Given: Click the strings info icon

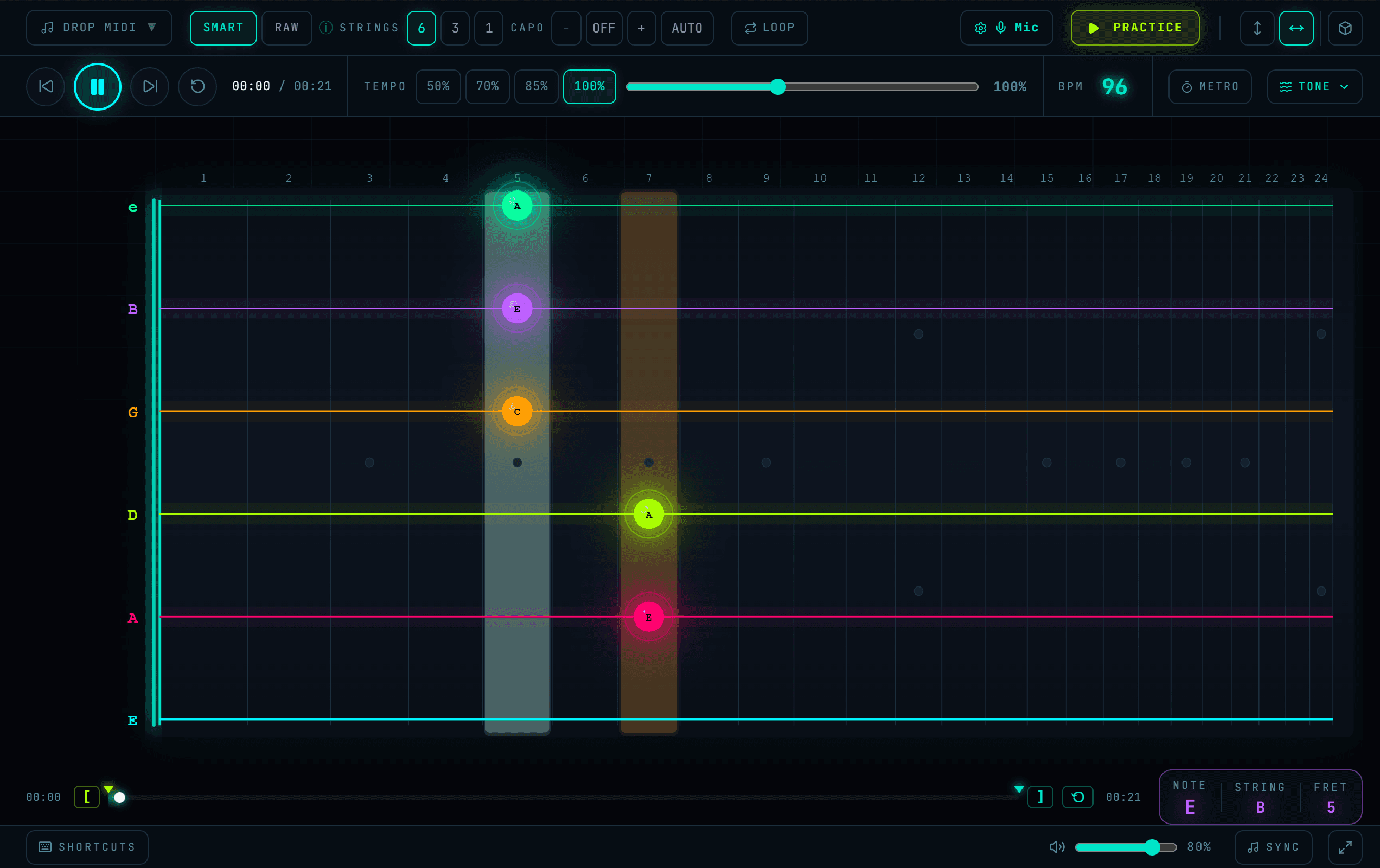Looking at the screenshot, I should (325, 28).
